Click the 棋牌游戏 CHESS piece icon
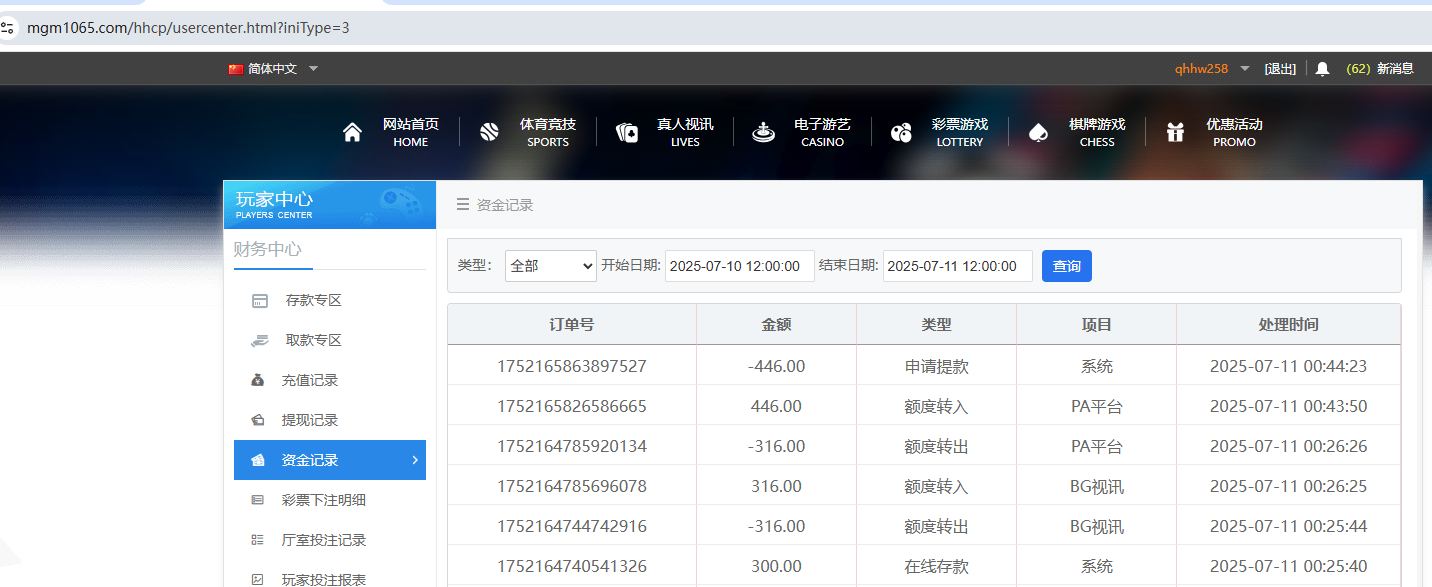 click(x=1037, y=131)
